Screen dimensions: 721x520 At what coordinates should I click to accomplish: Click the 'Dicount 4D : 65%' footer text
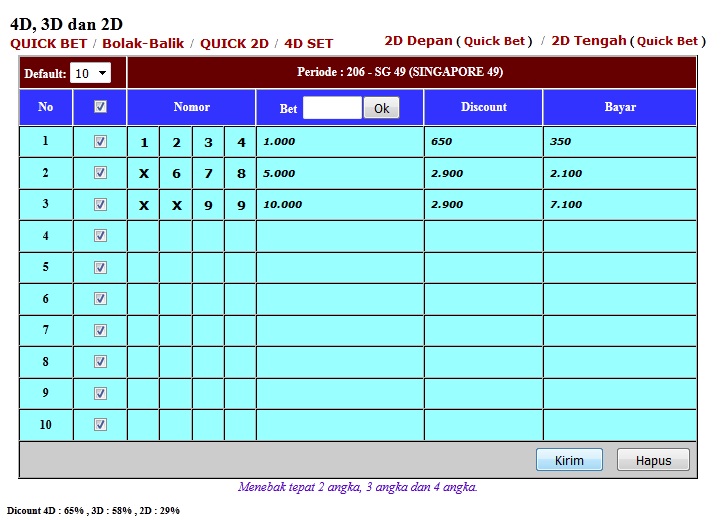click(x=93, y=510)
